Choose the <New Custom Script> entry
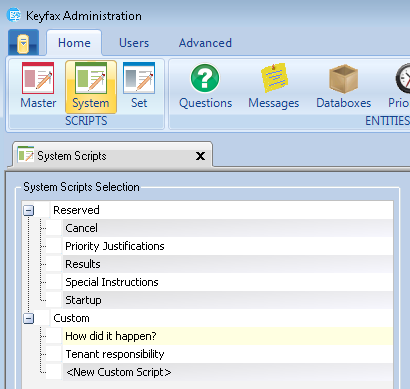This screenshot has height=389, width=410. coord(228,372)
